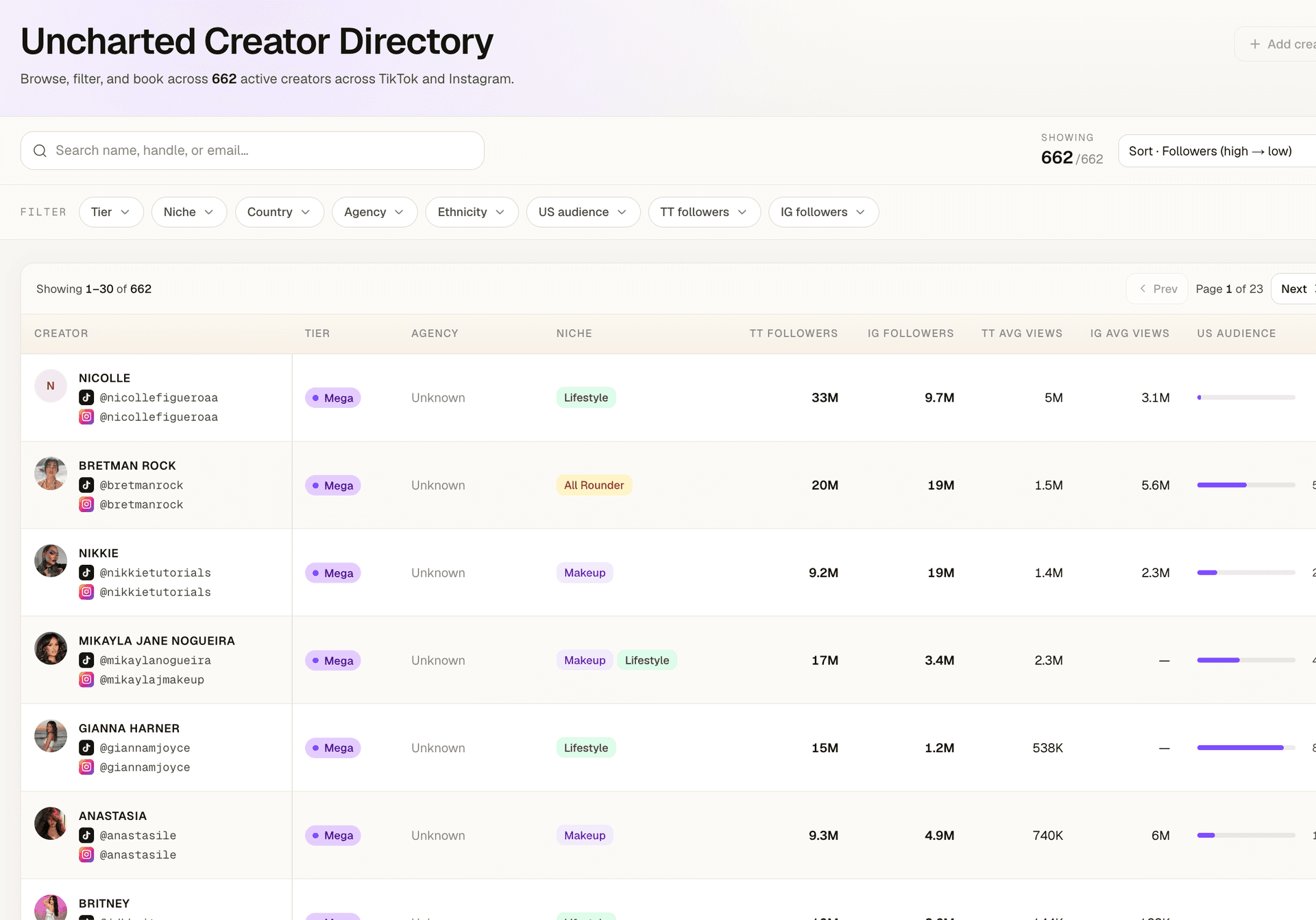This screenshot has height=920, width=1316.
Task: Click TikTok icon beside @giannamjoyce
Action: click(x=86, y=748)
